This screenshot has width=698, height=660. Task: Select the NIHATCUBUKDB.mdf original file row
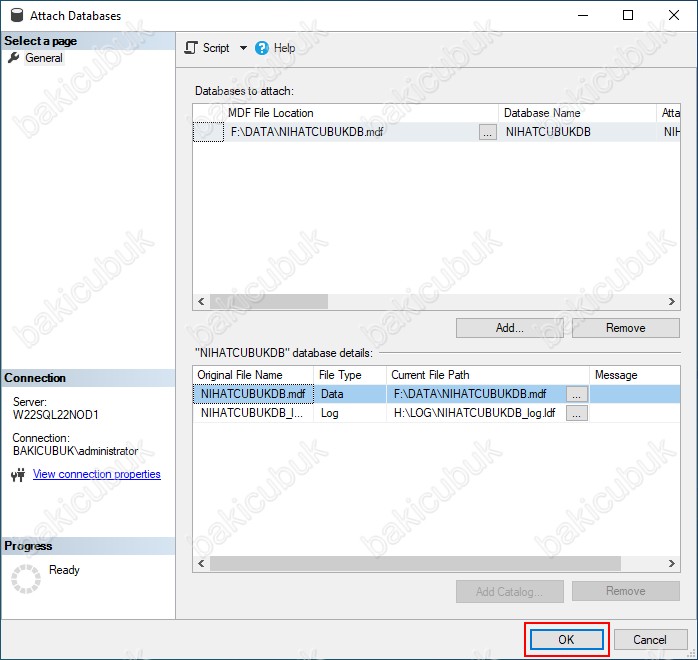point(253,394)
